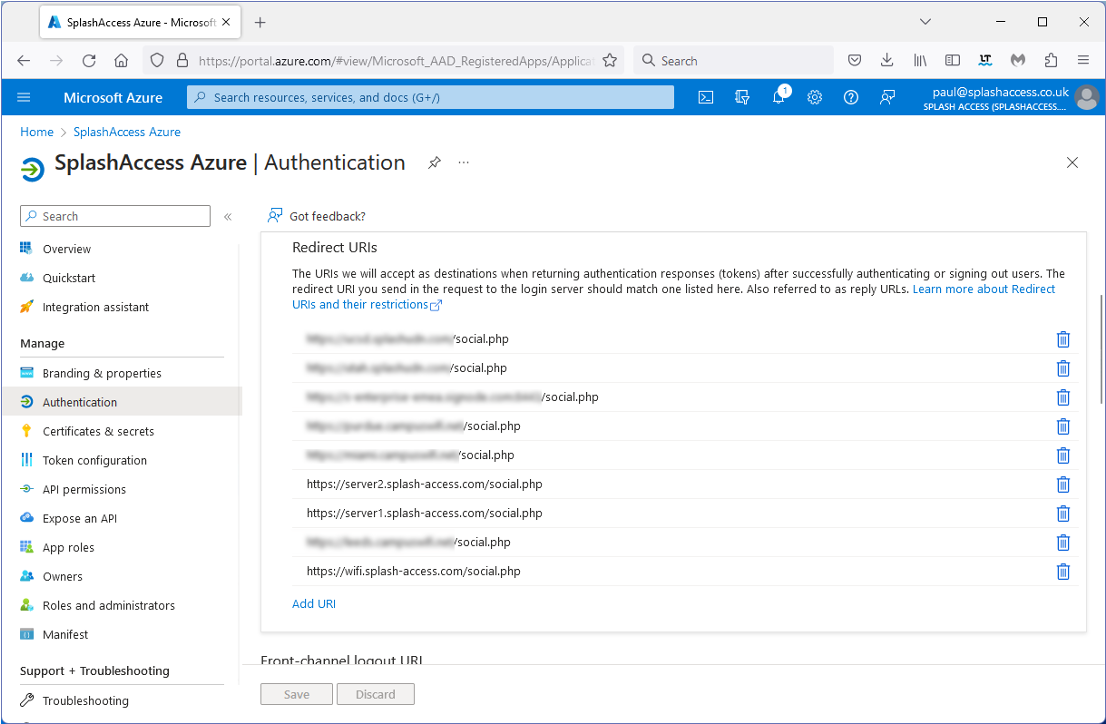Open Firefox reader/sidebar icon
The height and width of the screenshot is (724, 1106).
pos(952,61)
